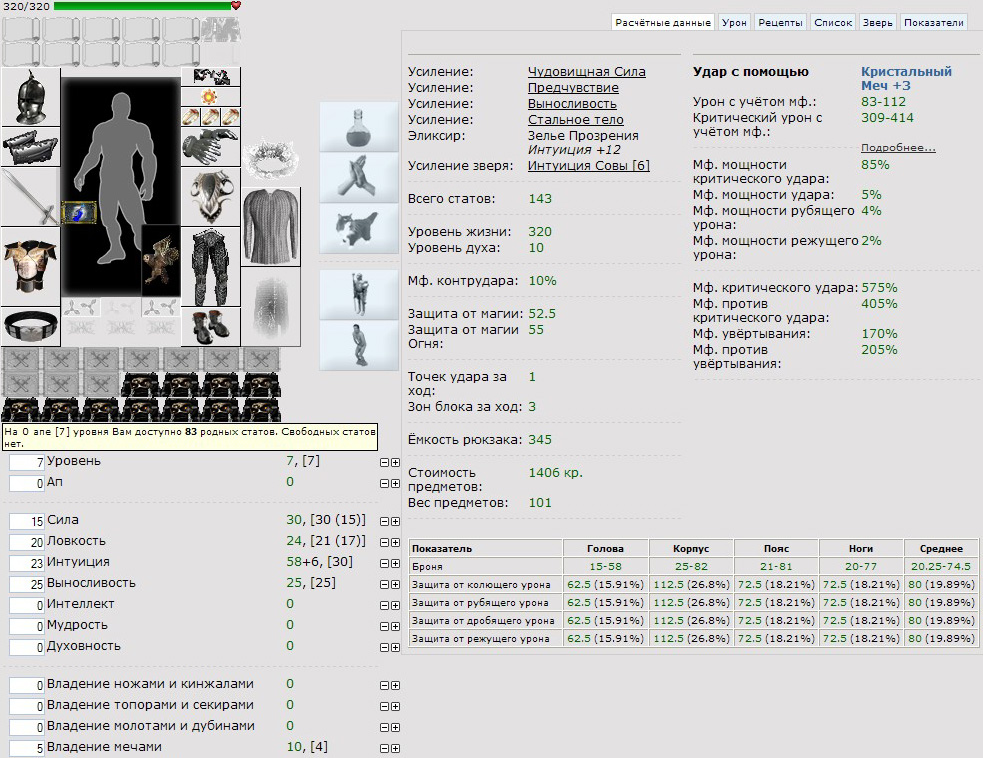Decrease Владение топорами и секирами with minus
The image size is (983, 758).
[384, 707]
